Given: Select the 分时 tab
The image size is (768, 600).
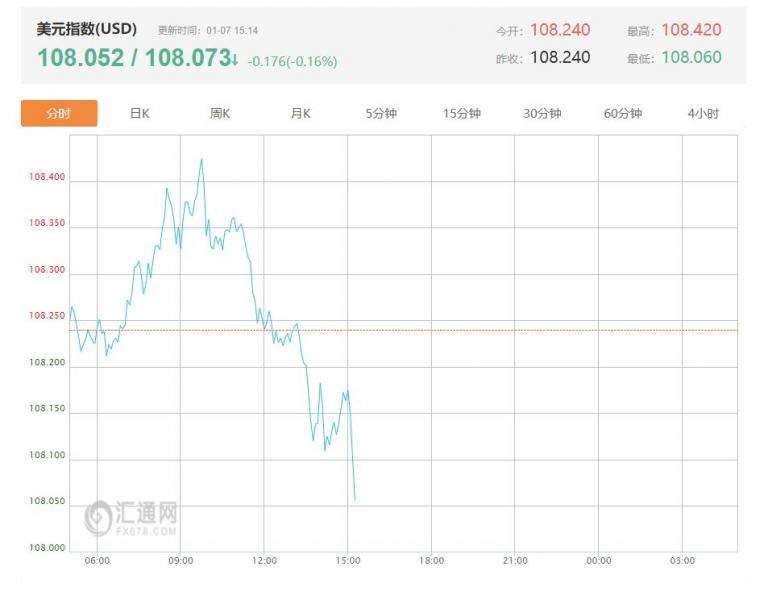Looking at the screenshot, I should (x=59, y=114).
